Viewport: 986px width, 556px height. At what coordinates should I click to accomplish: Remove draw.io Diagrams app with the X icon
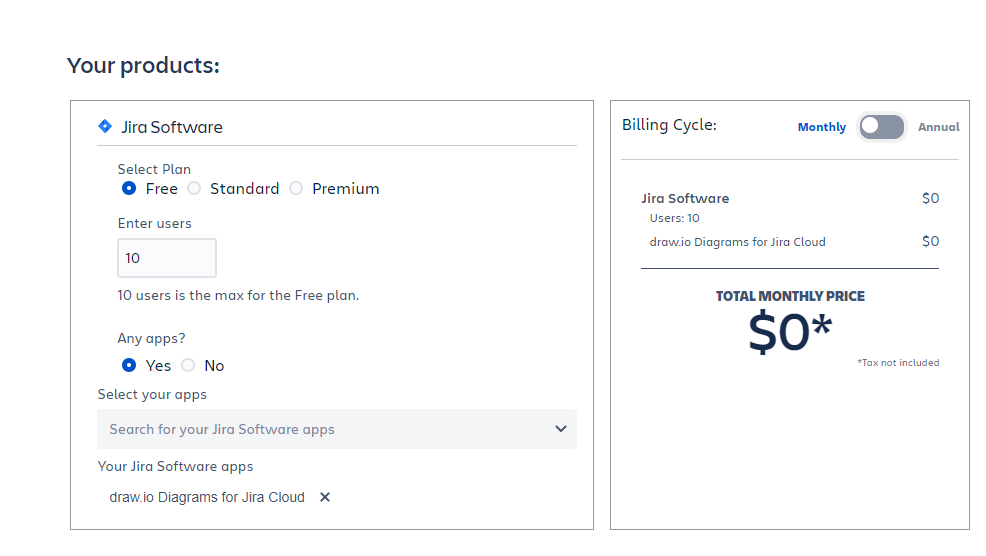325,497
